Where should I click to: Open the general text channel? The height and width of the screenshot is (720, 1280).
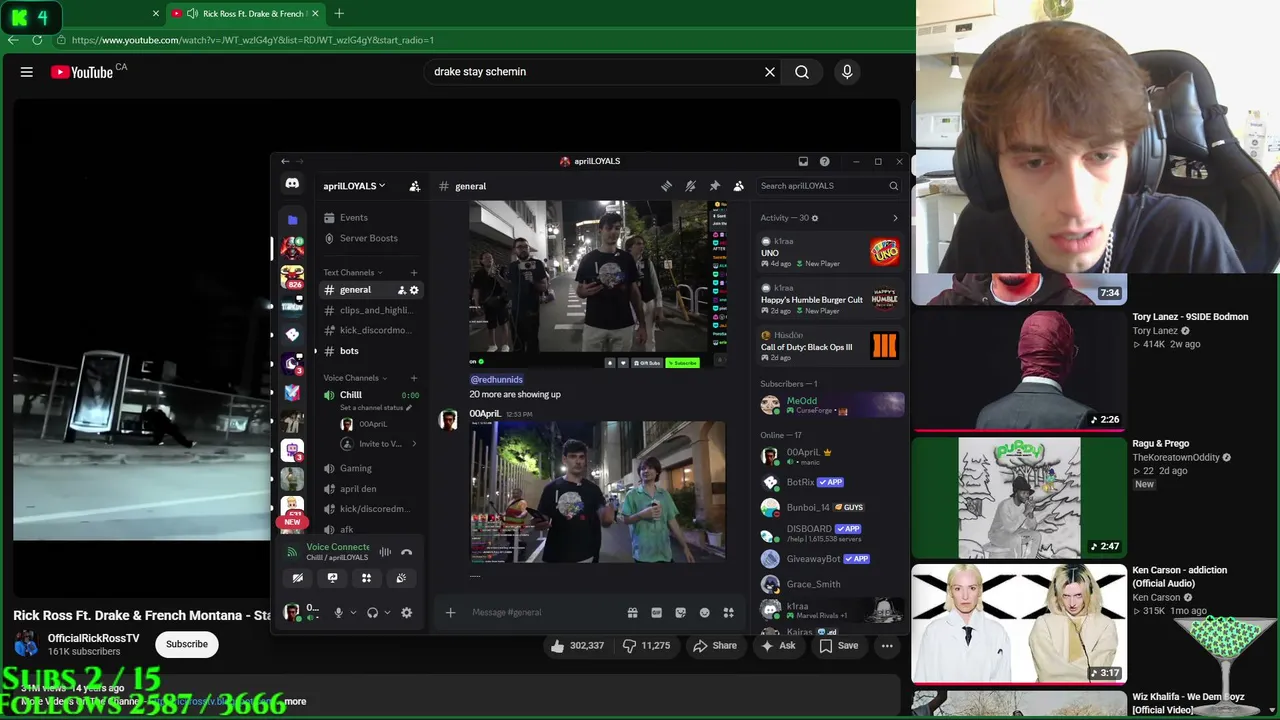(371, 290)
